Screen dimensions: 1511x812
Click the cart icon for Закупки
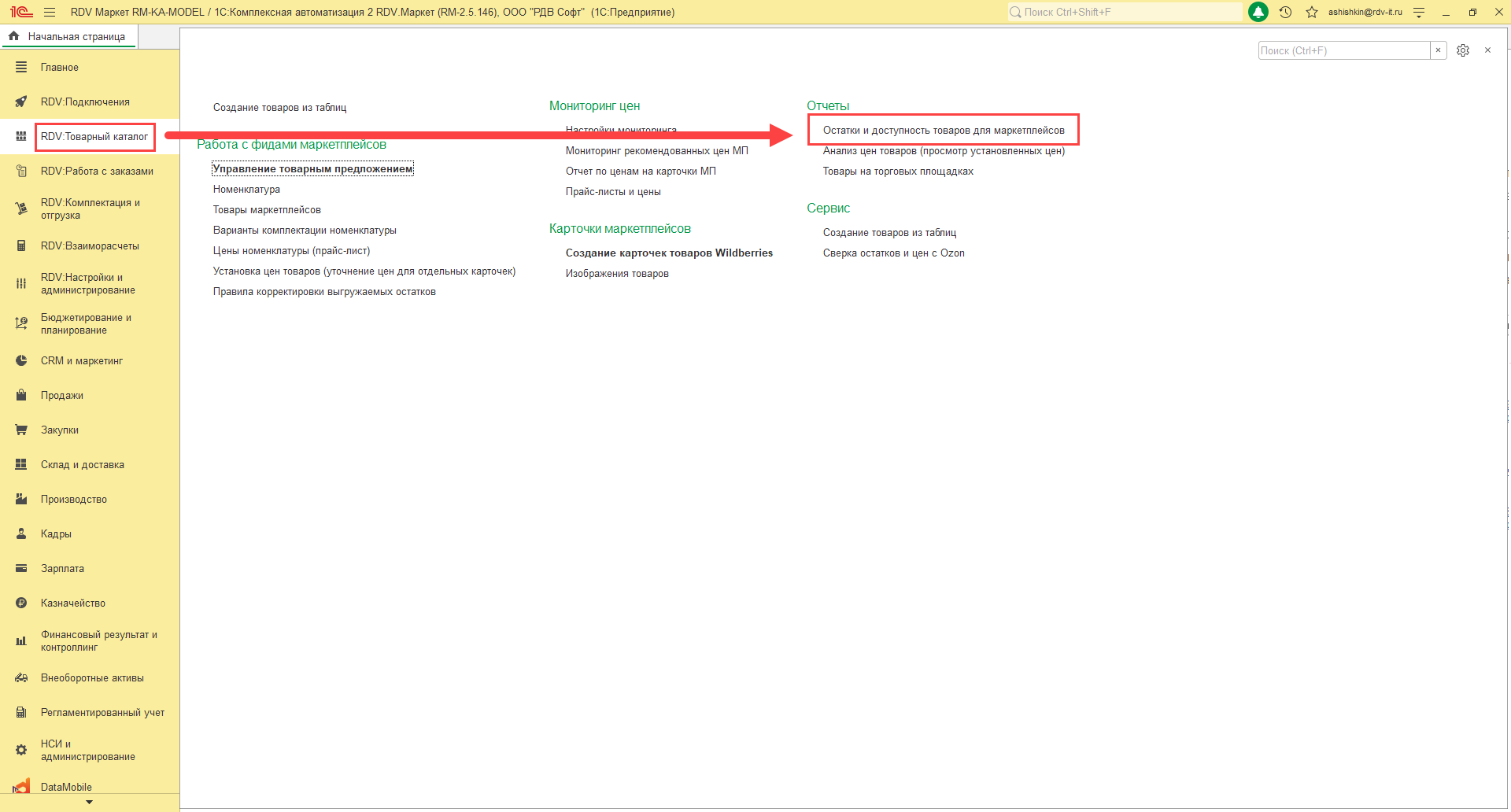(x=21, y=430)
